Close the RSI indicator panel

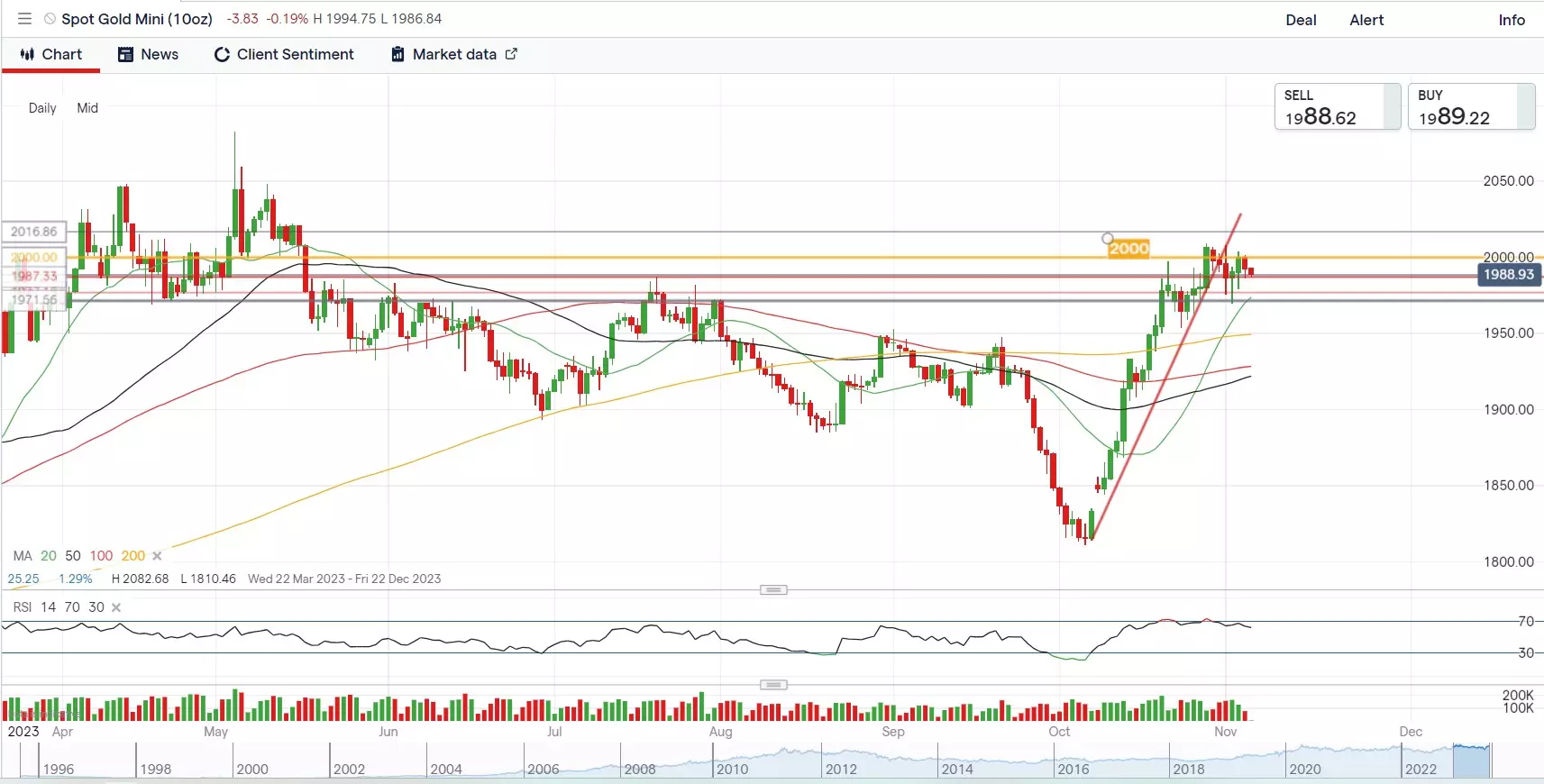[116, 607]
